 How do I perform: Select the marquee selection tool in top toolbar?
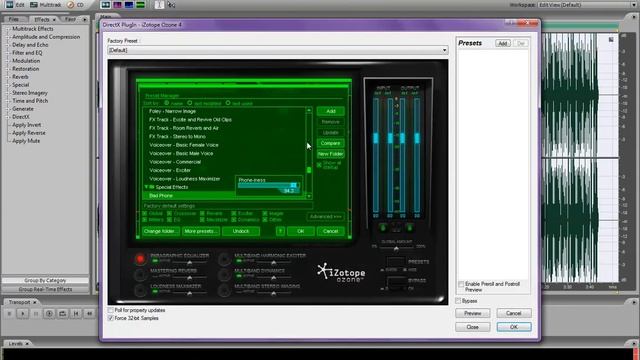pos(171,4)
